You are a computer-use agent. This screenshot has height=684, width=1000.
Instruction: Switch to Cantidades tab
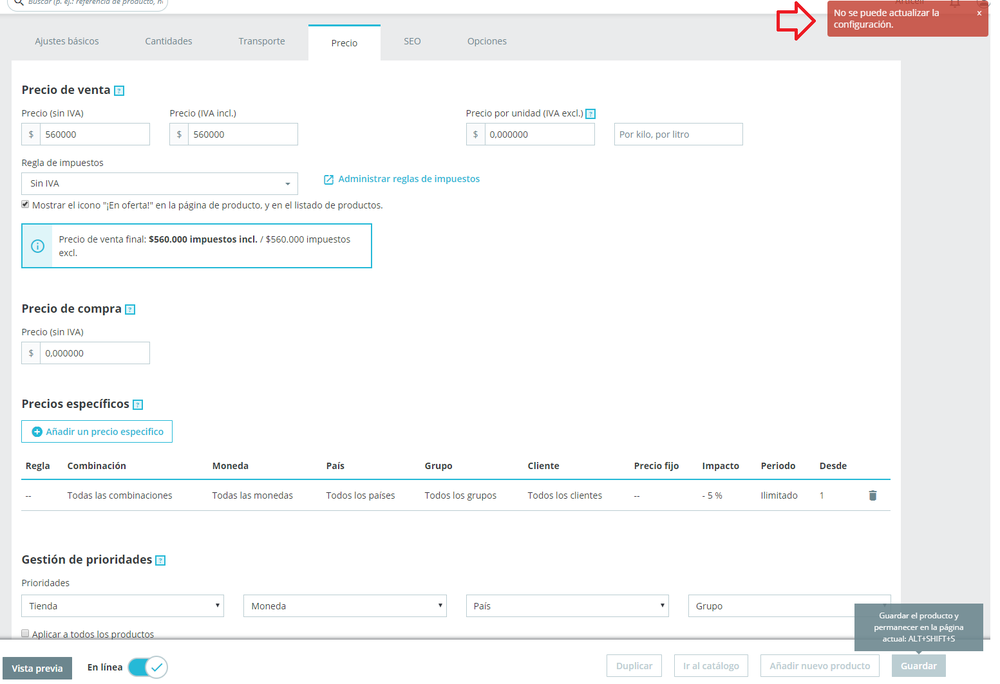click(x=168, y=41)
